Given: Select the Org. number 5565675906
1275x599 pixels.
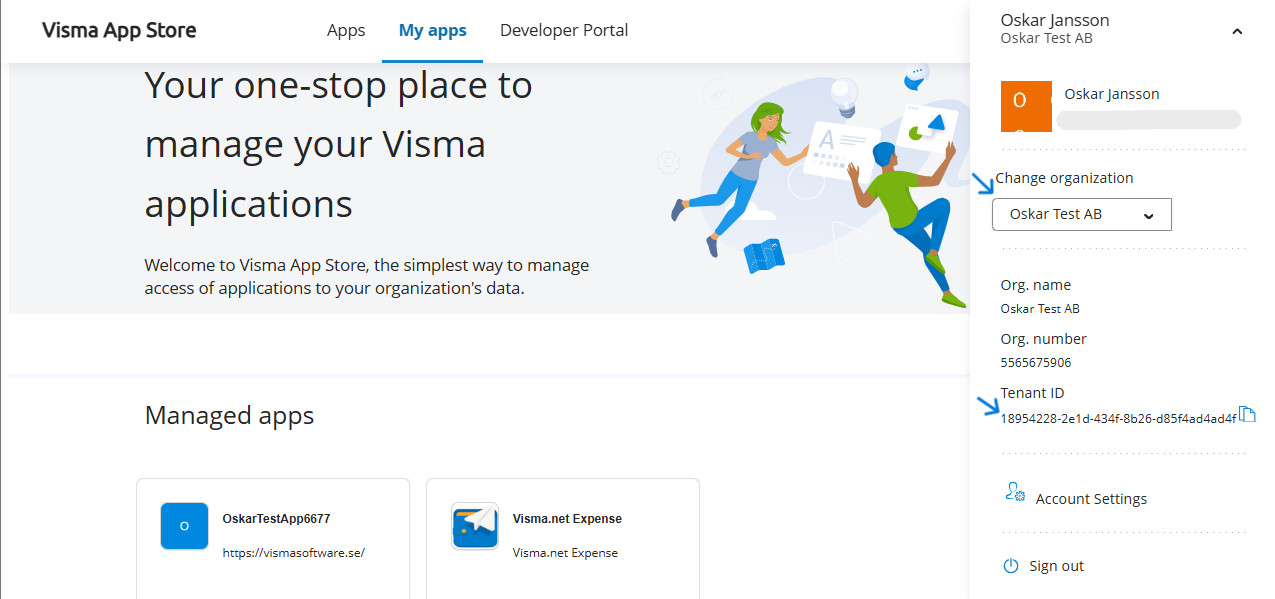Looking at the screenshot, I should [x=1036, y=363].
